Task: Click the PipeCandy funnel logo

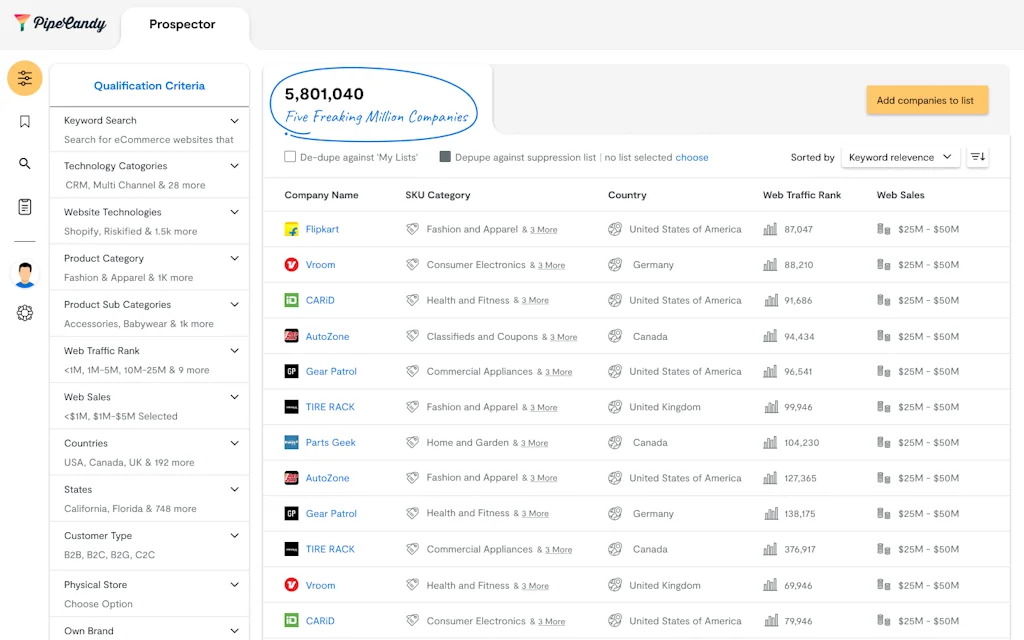Action: (22, 24)
